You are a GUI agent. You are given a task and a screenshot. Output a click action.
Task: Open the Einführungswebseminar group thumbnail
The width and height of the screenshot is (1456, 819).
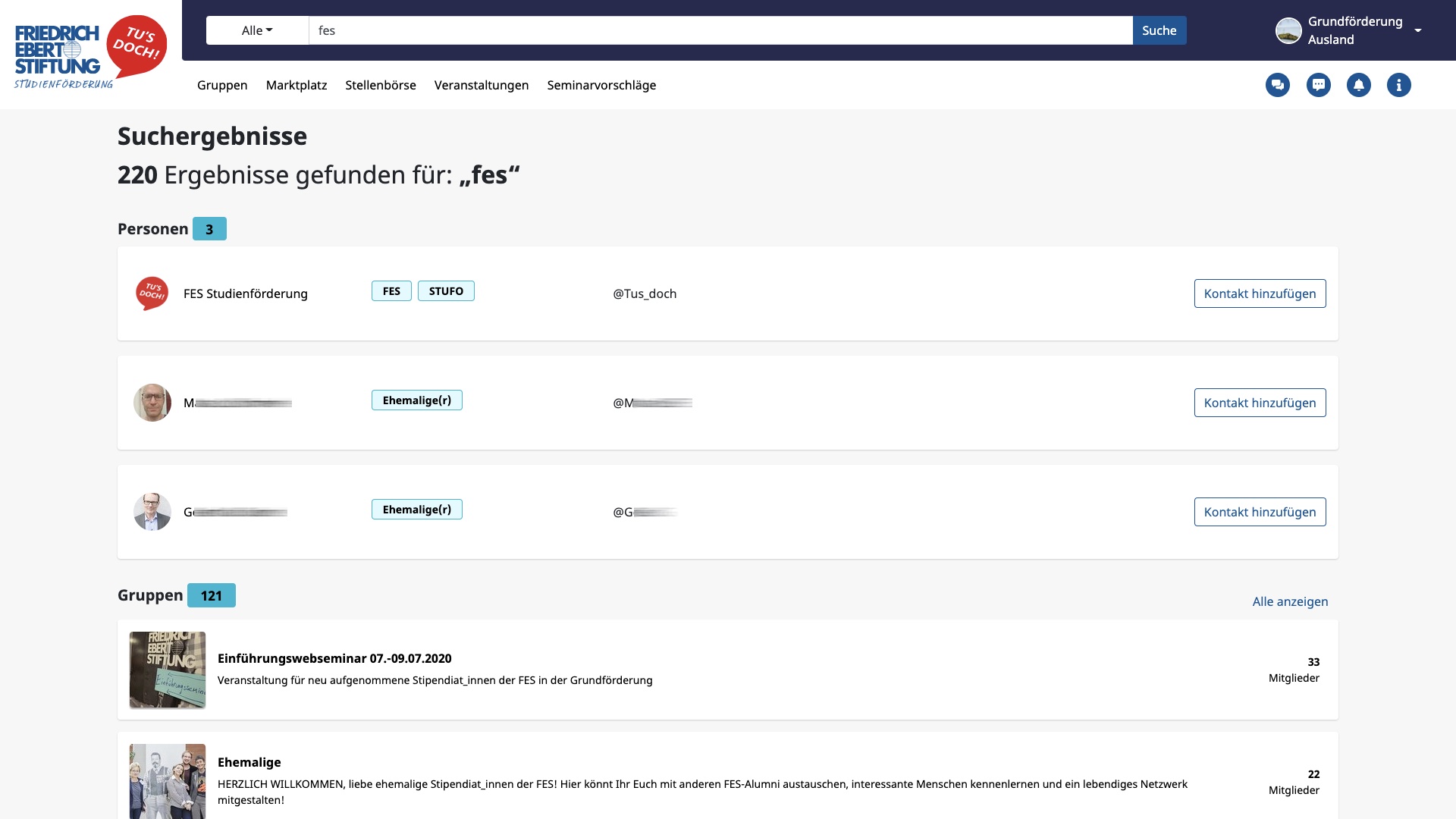[168, 670]
